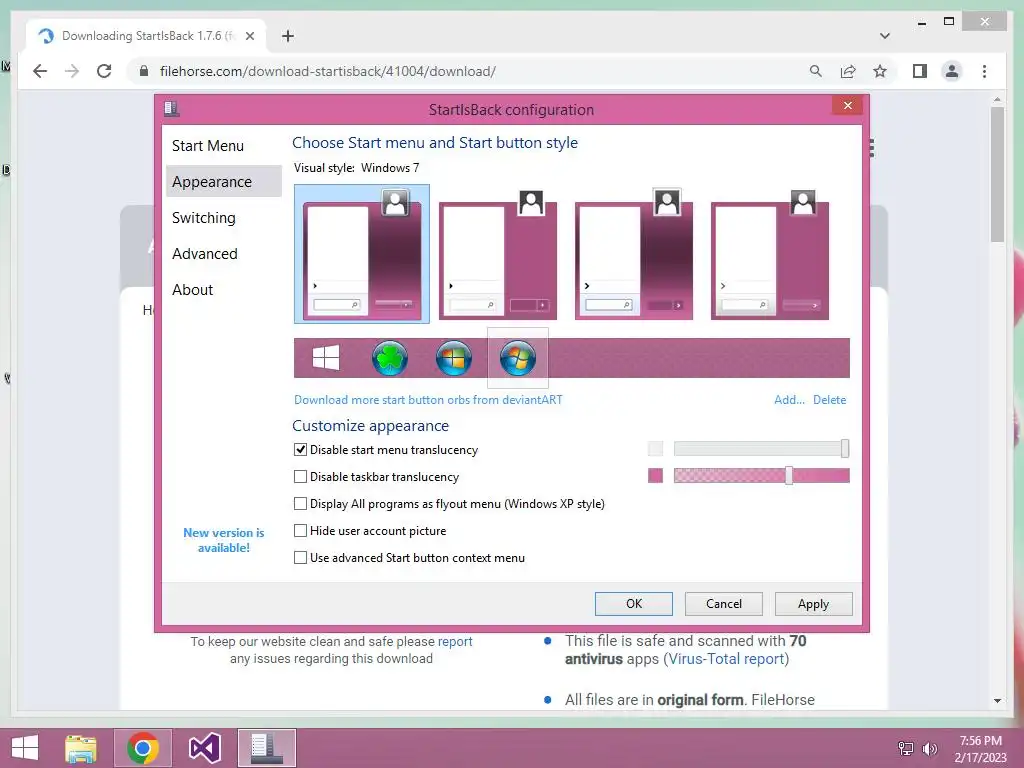Open File Explorer from the taskbar
The image size is (1024, 768).
click(81, 748)
